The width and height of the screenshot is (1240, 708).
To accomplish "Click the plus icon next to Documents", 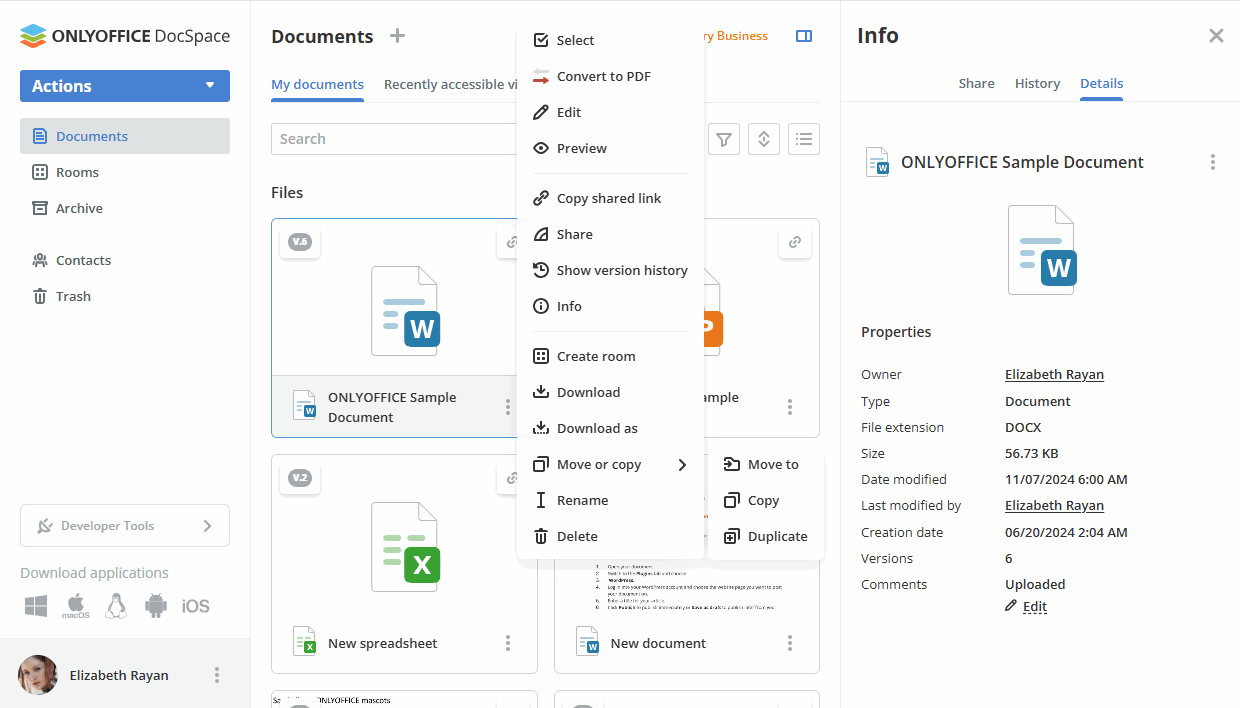I will click(397, 36).
